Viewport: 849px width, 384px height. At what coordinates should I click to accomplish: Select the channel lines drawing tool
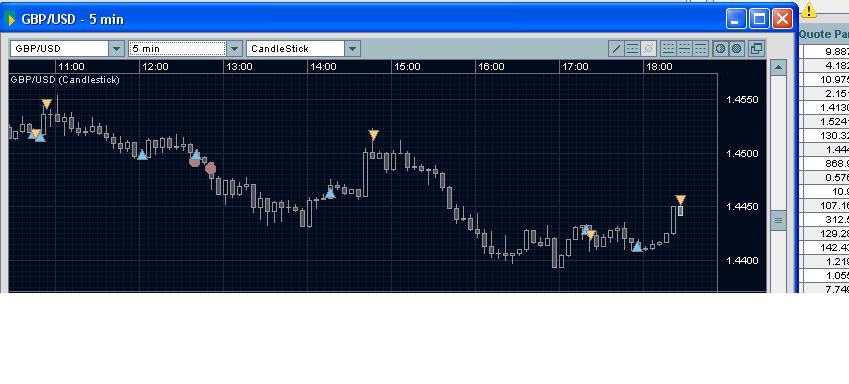(632, 49)
